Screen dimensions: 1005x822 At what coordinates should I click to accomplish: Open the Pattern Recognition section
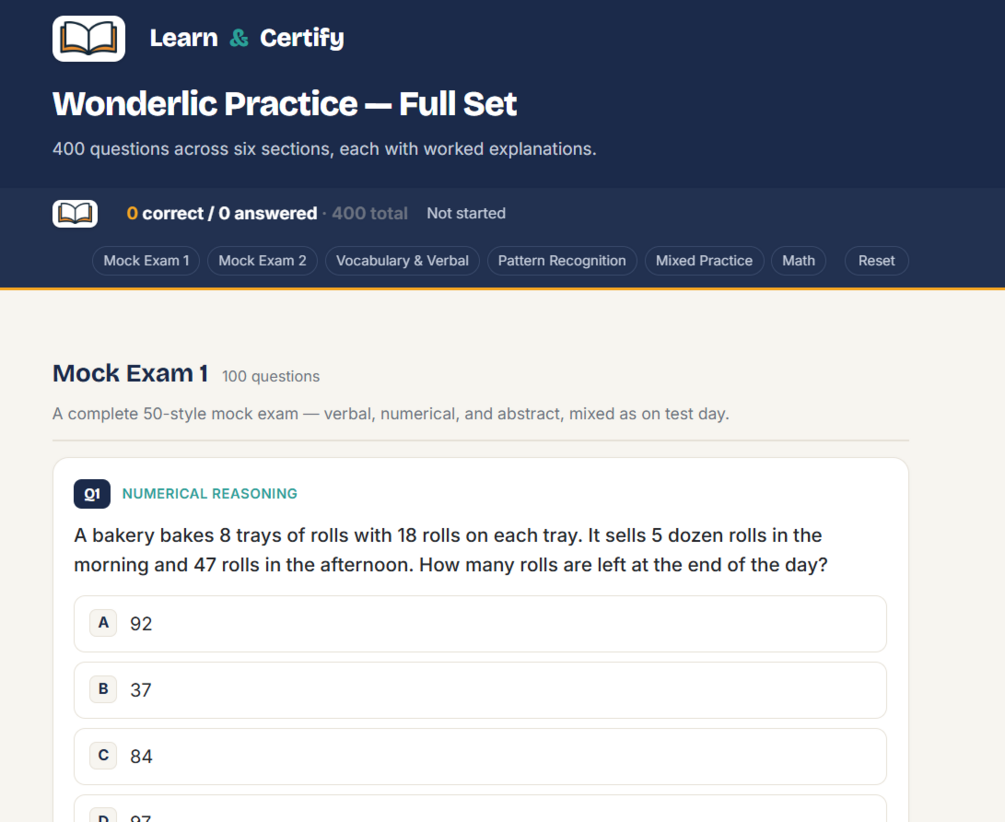562,261
